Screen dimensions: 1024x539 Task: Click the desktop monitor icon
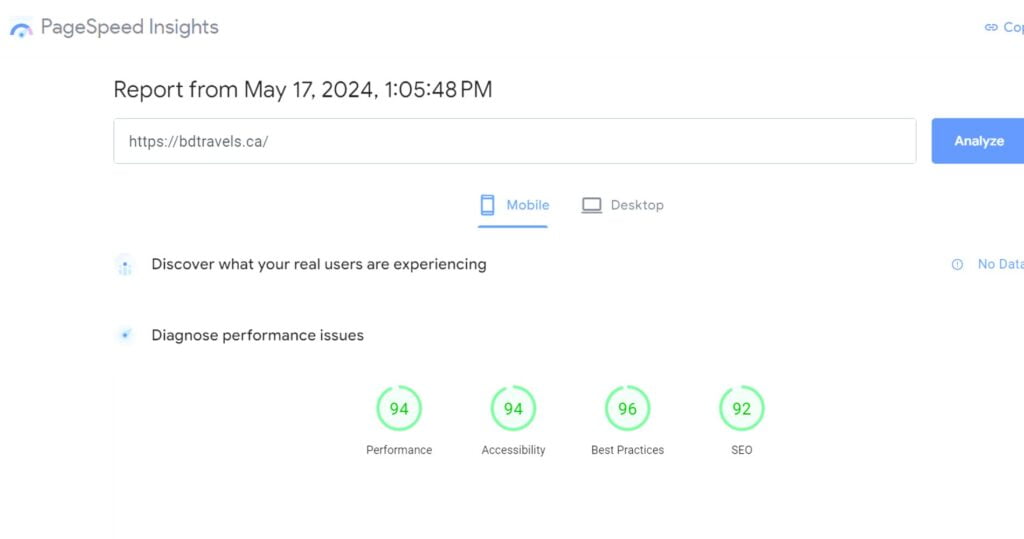click(x=592, y=205)
